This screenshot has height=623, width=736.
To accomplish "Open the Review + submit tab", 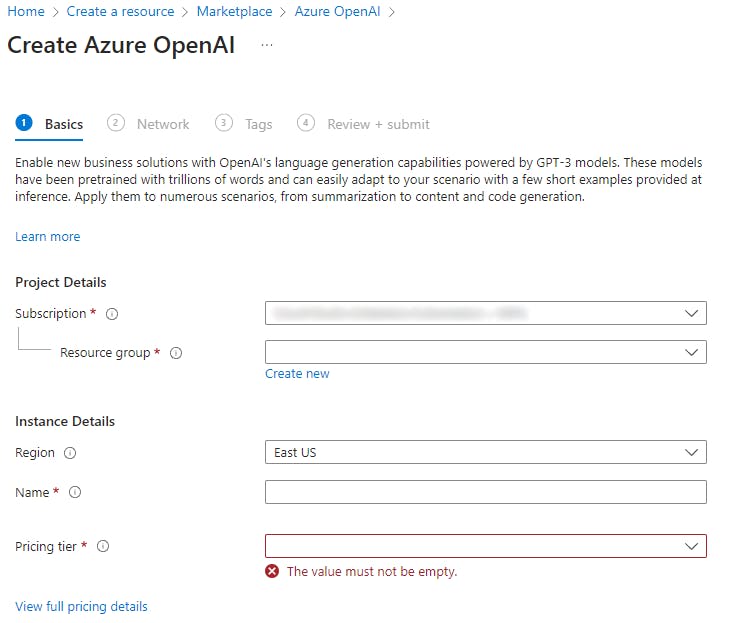I will [378, 124].
